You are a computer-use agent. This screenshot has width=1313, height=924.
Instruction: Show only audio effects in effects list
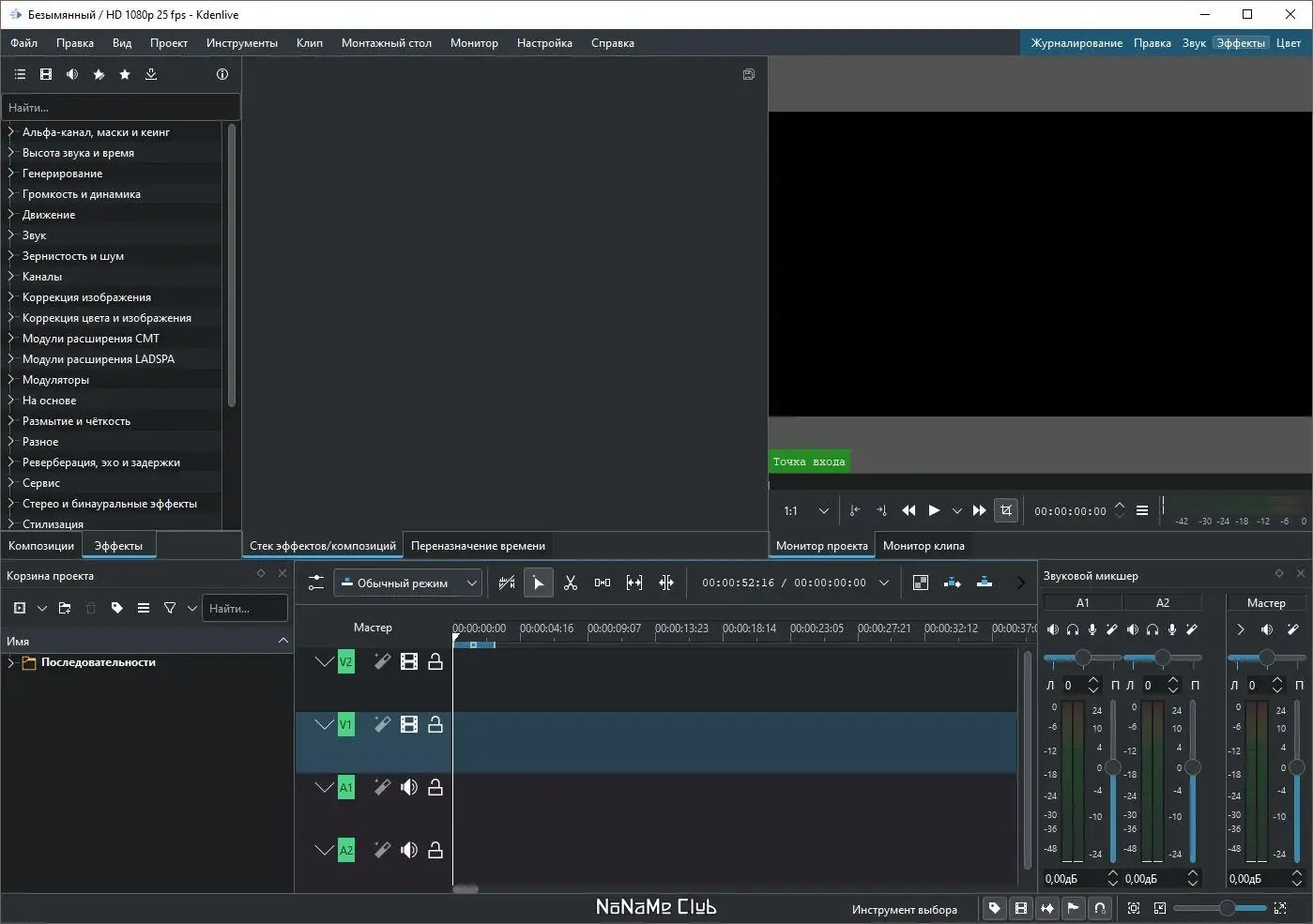click(x=72, y=74)
